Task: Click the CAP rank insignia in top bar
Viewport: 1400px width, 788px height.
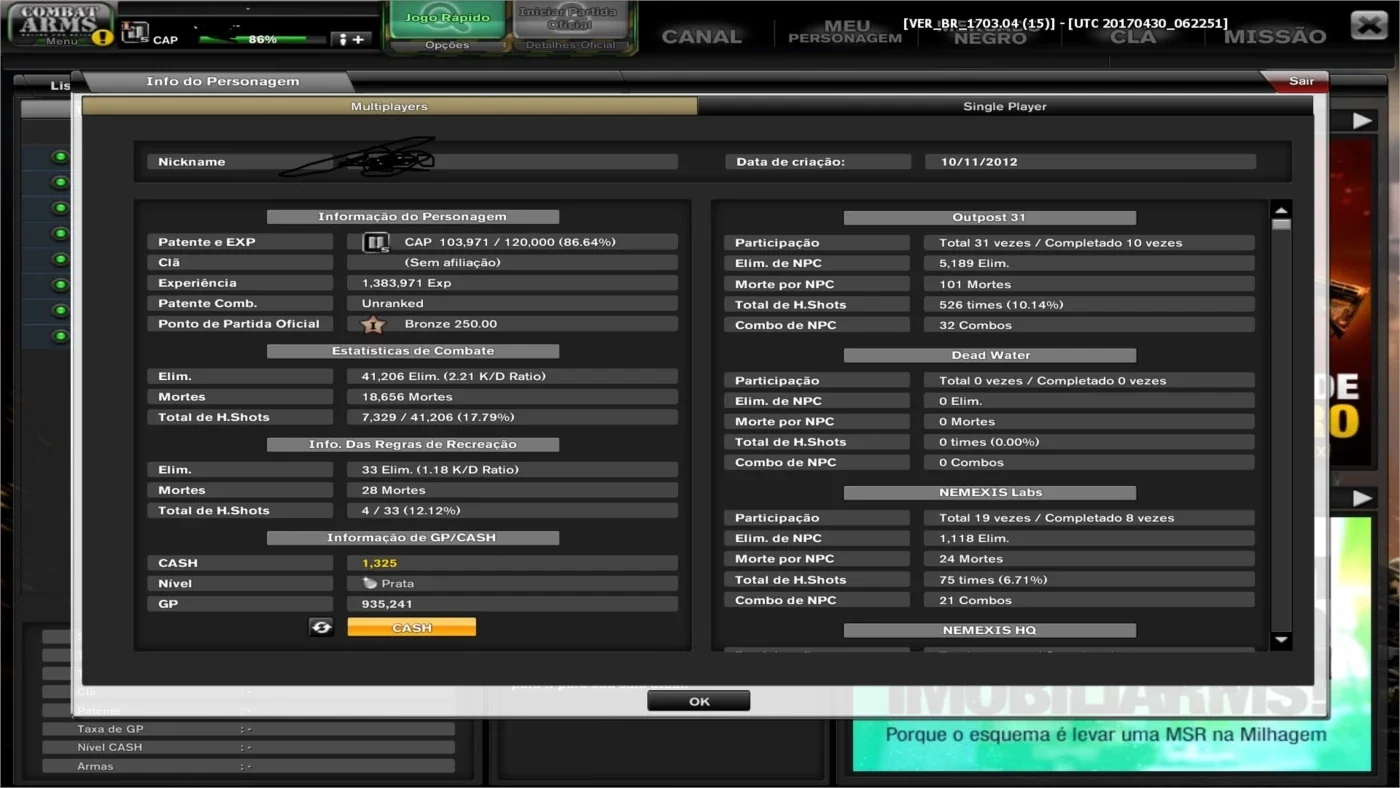Action: click(135, 33)
